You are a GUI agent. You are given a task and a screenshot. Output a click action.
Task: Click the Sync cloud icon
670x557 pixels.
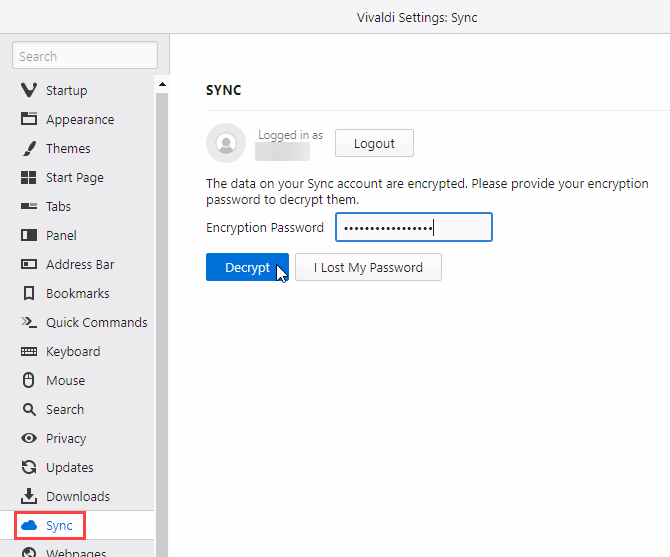[x=29, y=525]
